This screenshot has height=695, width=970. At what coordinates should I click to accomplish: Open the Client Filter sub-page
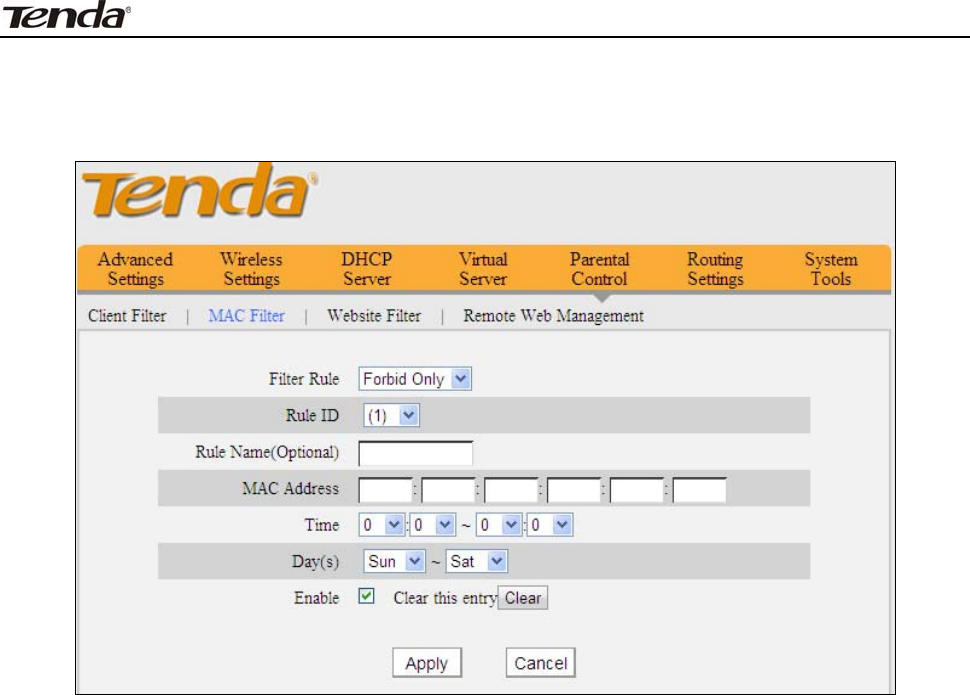click(x=127, y=316)
